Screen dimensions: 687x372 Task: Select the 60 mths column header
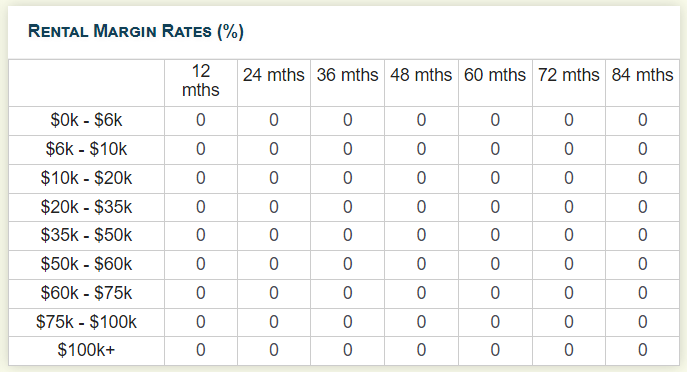point(495,75)
